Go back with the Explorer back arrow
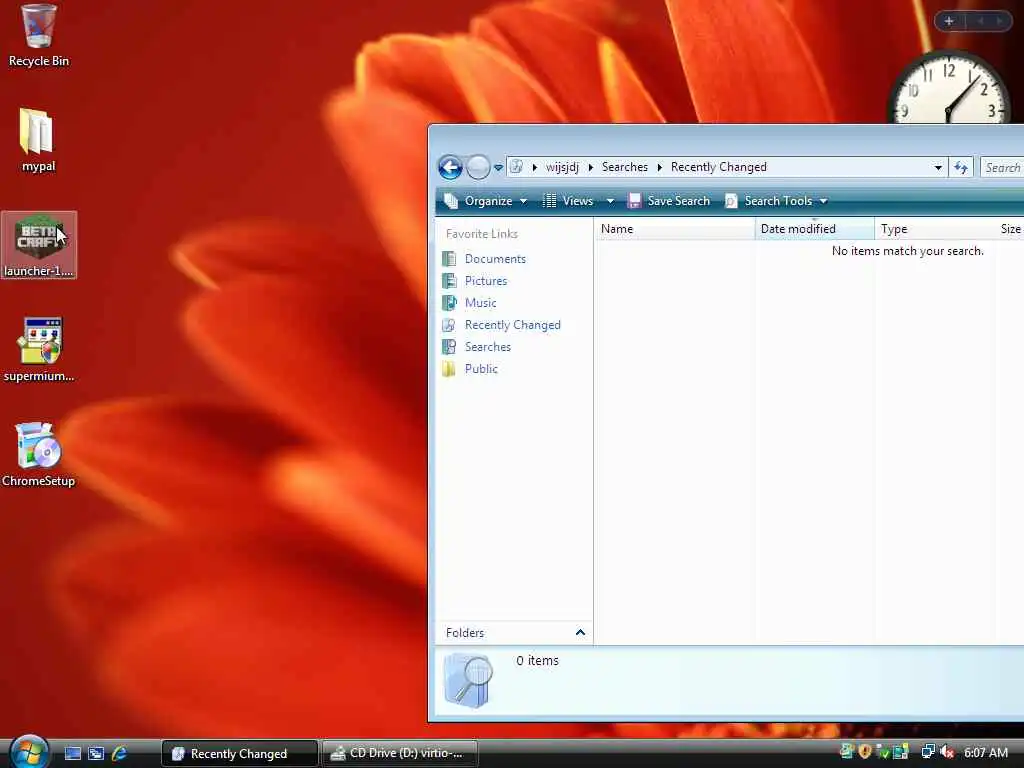1024x768 pixels. (450, 167)
